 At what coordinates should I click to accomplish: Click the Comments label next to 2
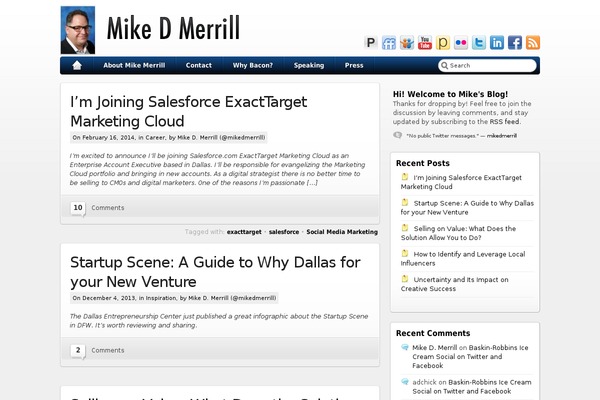tap(108, 351)
